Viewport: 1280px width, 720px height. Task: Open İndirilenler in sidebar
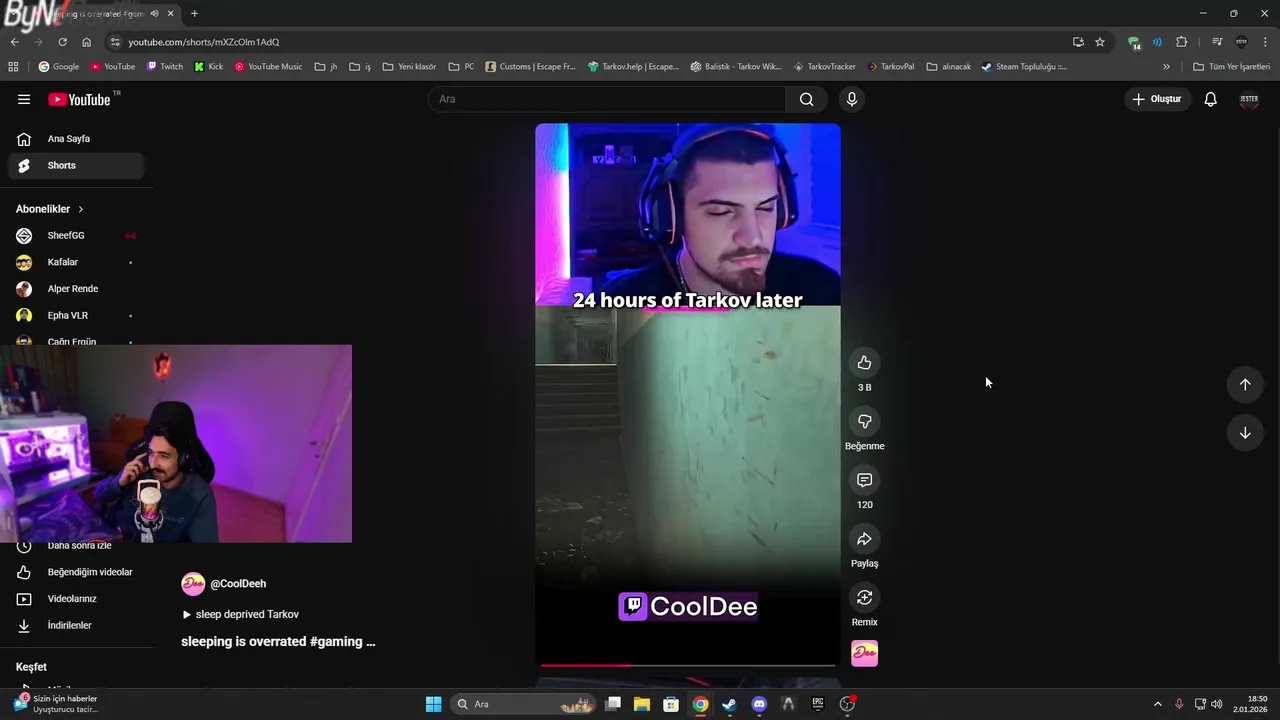click(76, 625)
